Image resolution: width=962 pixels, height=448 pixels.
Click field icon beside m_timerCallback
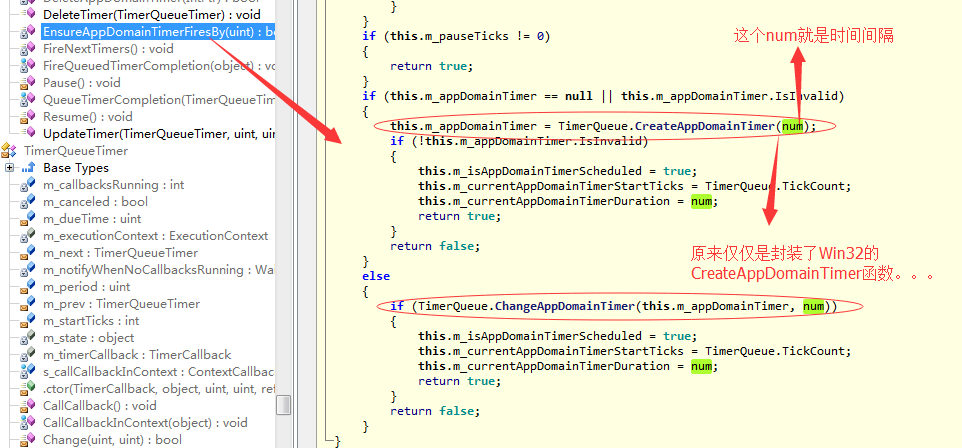pos(28,355)
